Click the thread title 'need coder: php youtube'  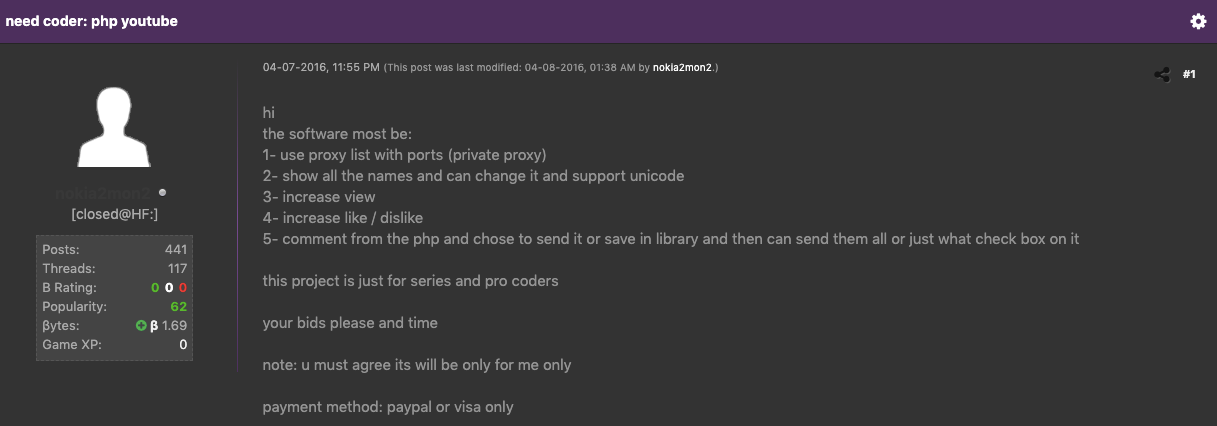click(92, 21)
